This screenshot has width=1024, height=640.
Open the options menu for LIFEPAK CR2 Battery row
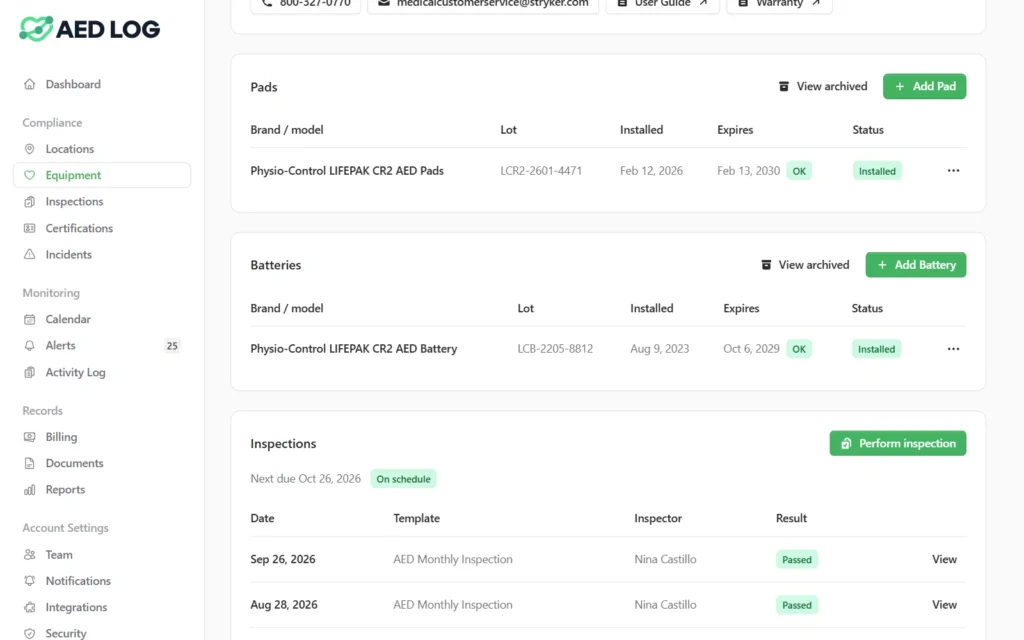[x=953, y=349]
